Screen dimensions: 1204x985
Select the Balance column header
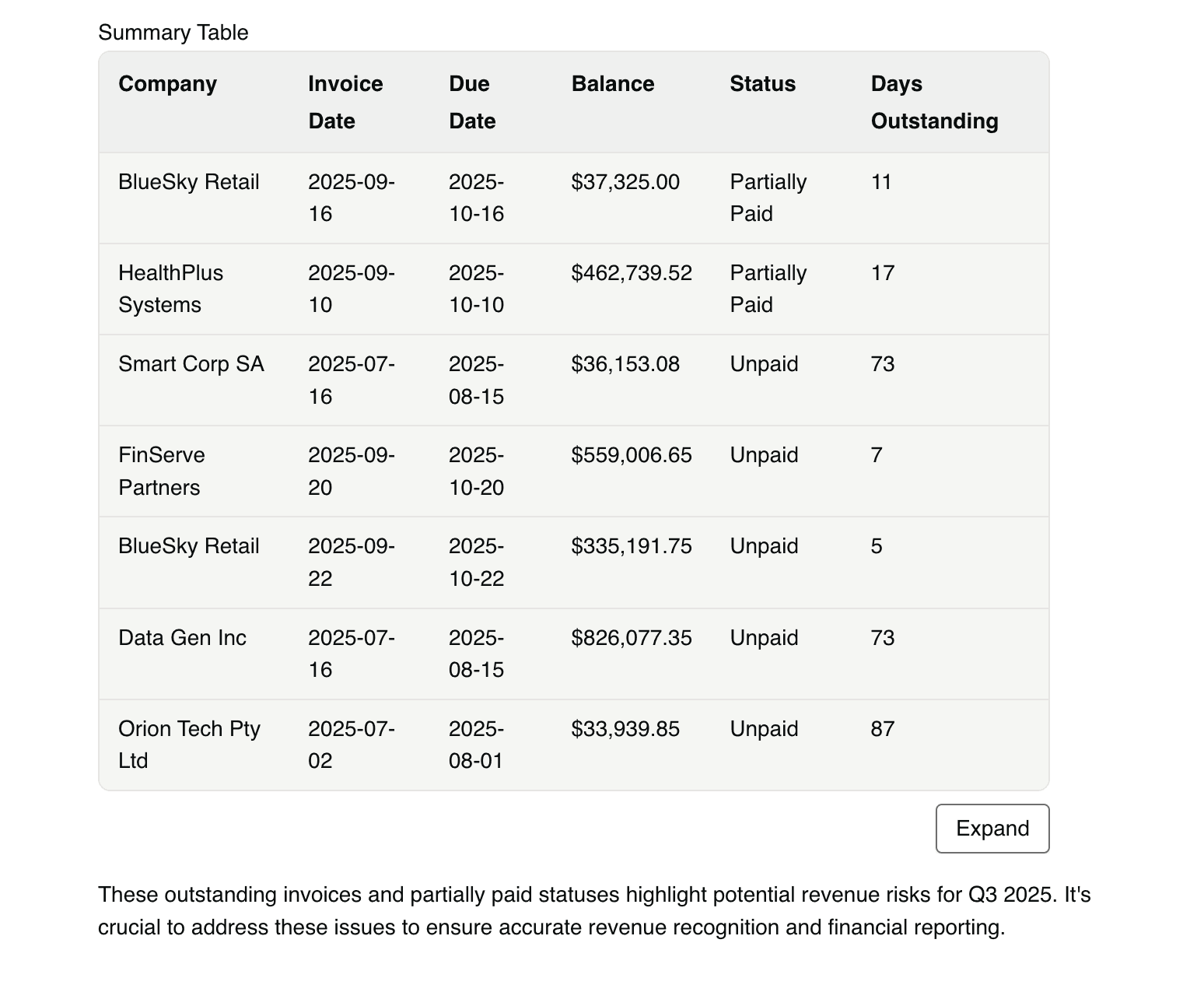[x=613, y=84]
